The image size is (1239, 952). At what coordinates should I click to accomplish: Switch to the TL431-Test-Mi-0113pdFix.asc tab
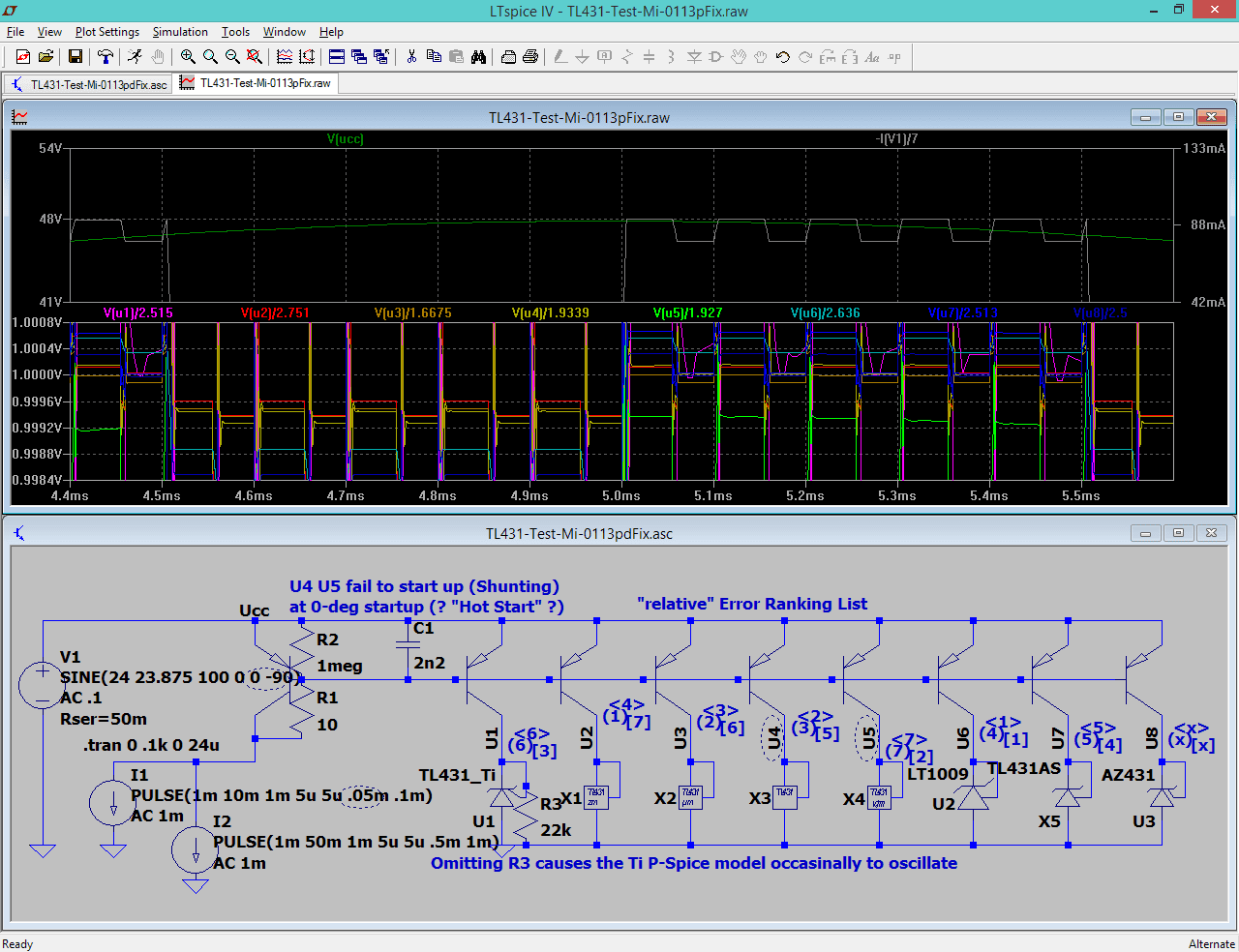coord(89,84)
